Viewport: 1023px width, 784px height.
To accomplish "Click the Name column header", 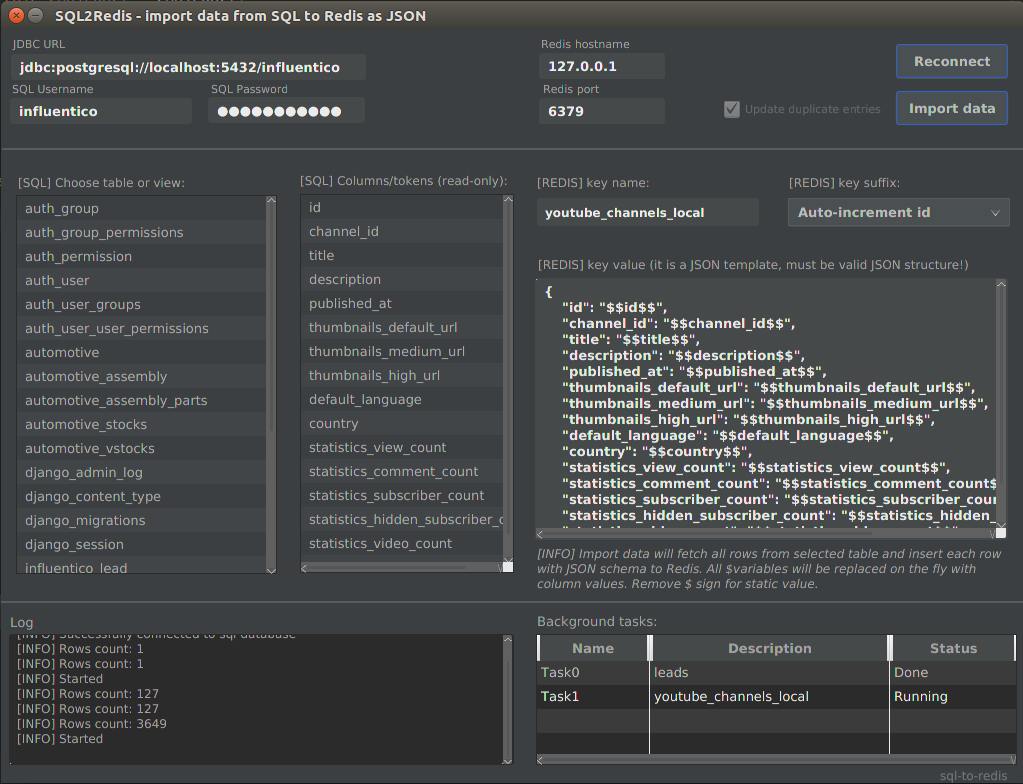I will 593,648.
